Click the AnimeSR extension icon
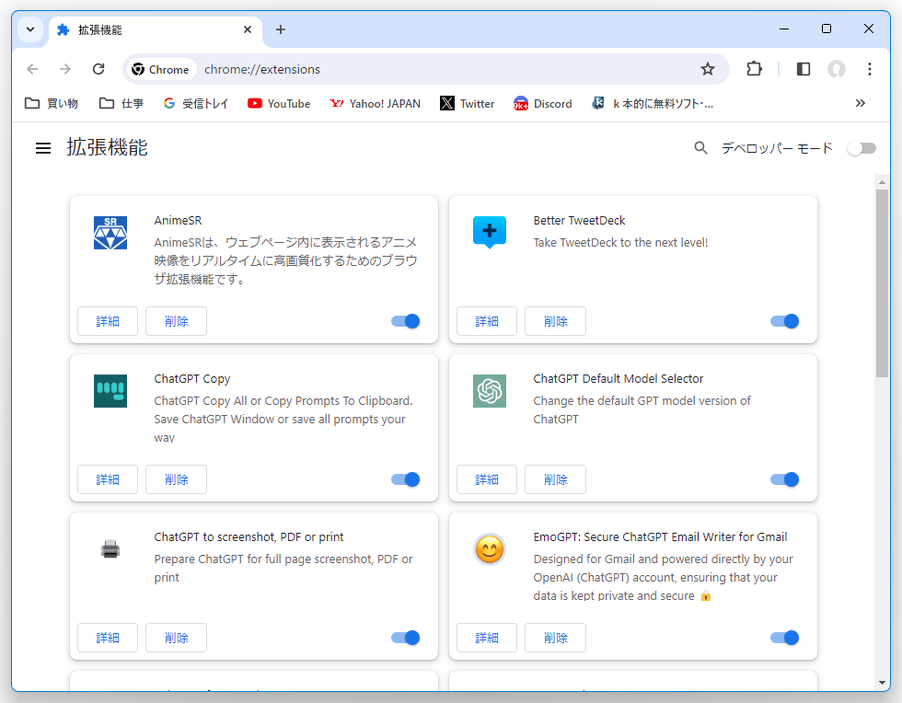 pos(110,232)
